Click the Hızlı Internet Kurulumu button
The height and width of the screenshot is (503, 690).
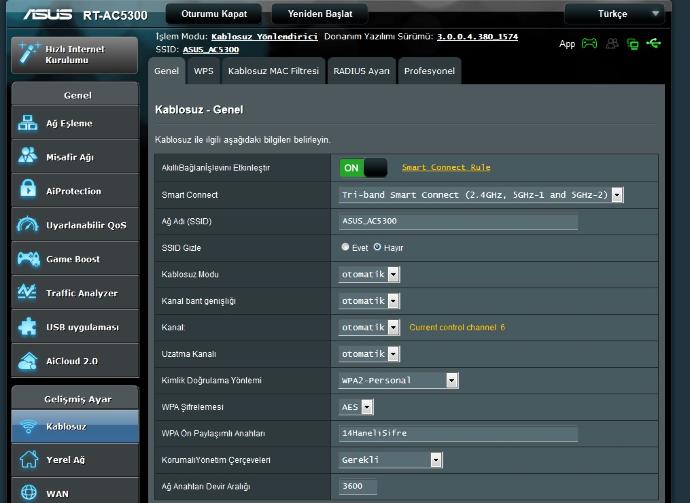click(x=75, y=55)
